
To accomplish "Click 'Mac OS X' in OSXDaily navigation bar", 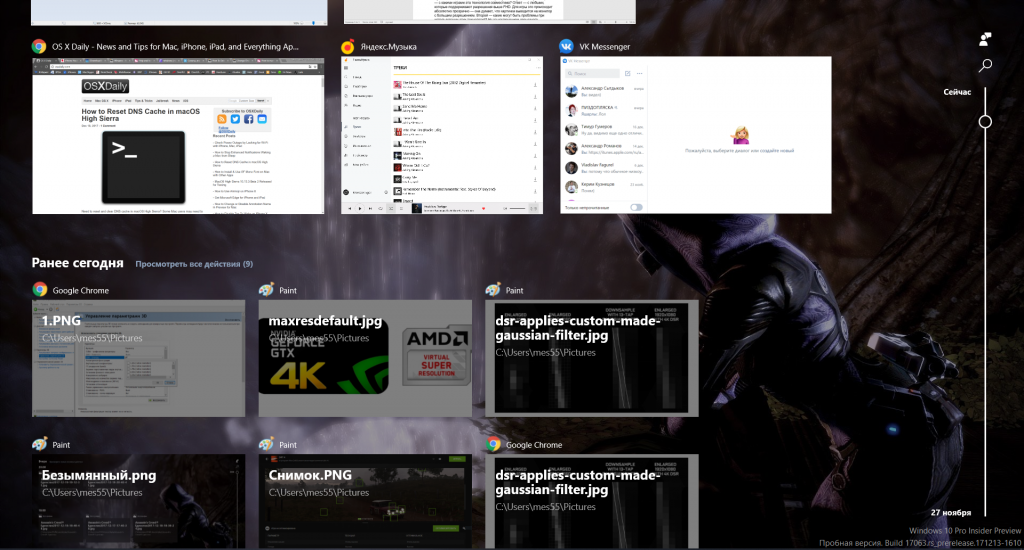I will (102, 101).
